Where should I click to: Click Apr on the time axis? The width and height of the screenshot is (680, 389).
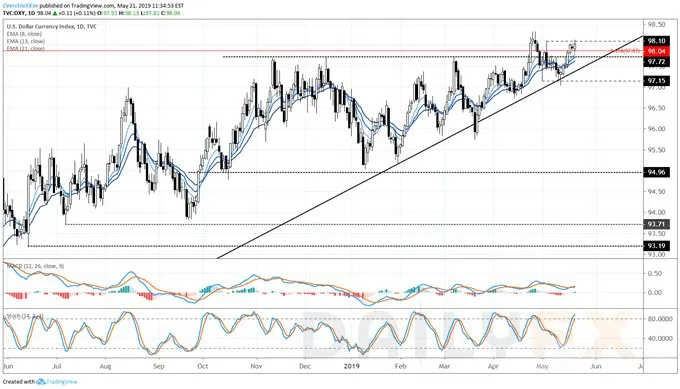click(x=493, y=366)
